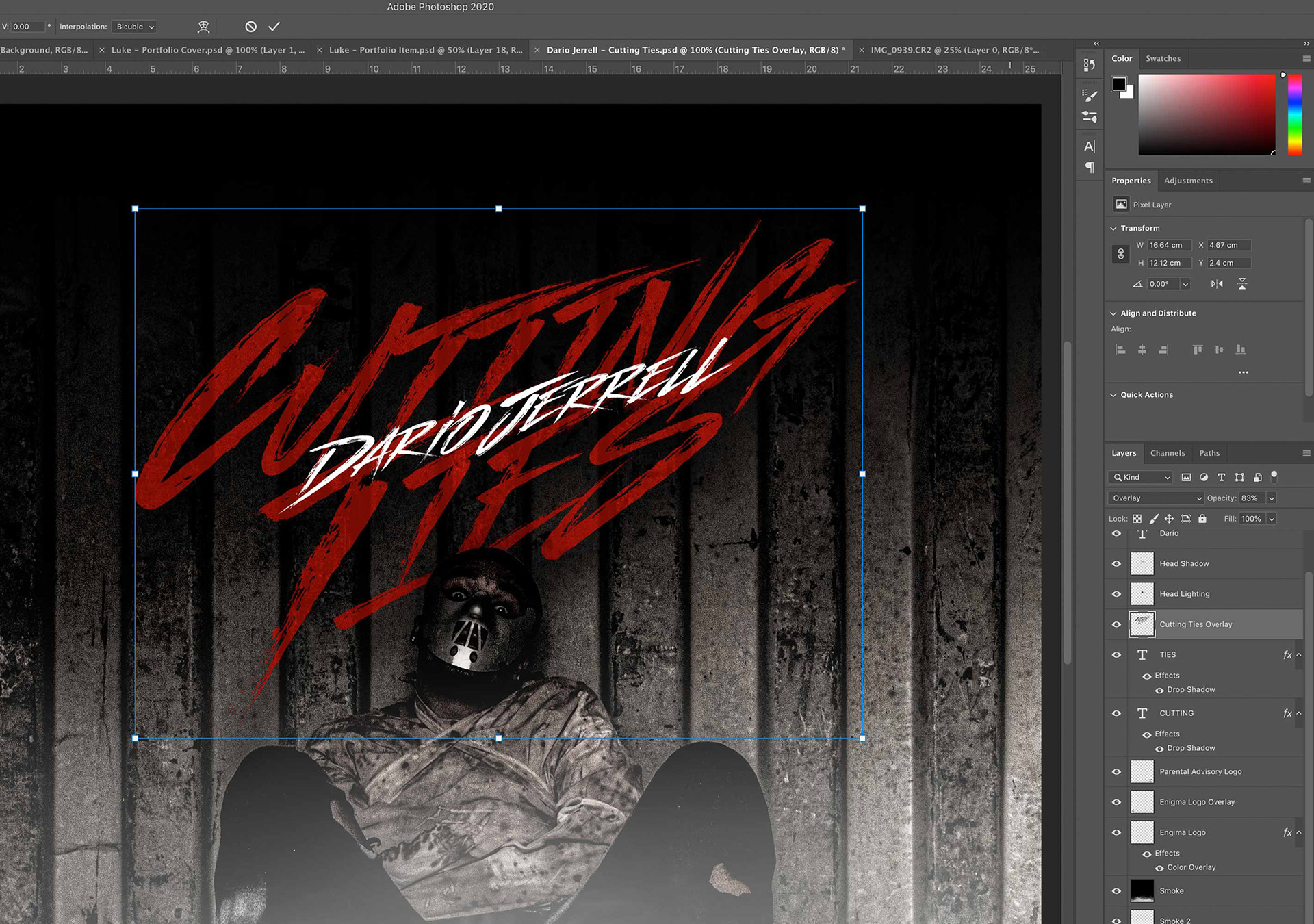
Task: Open the Fill slider dropdown arrow
Action: pyautogui.click(x=1271, y=519)
